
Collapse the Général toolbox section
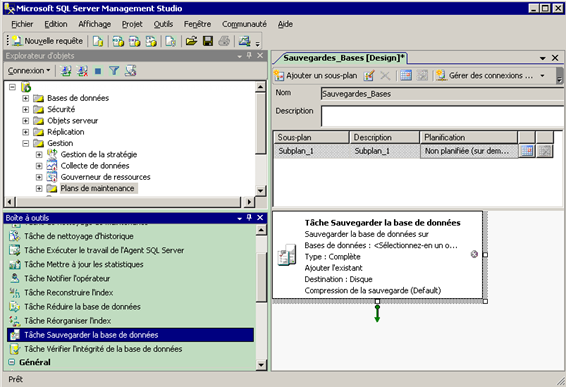pyautogui.click(x=12, y=362)
